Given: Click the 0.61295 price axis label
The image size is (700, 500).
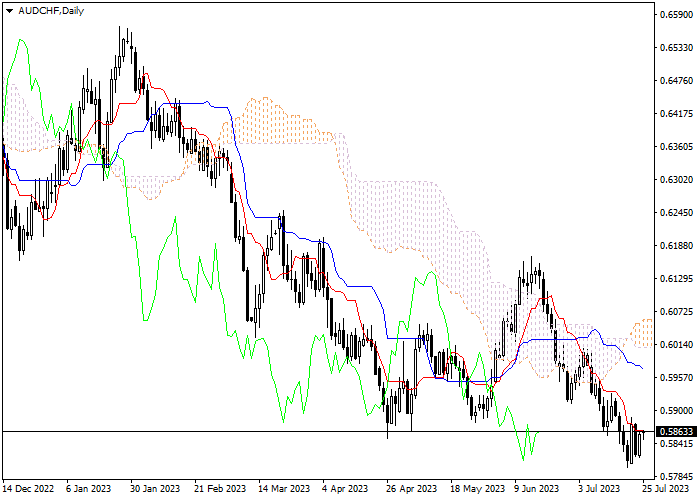Looking at the screenshot, I should click(676, 279).
